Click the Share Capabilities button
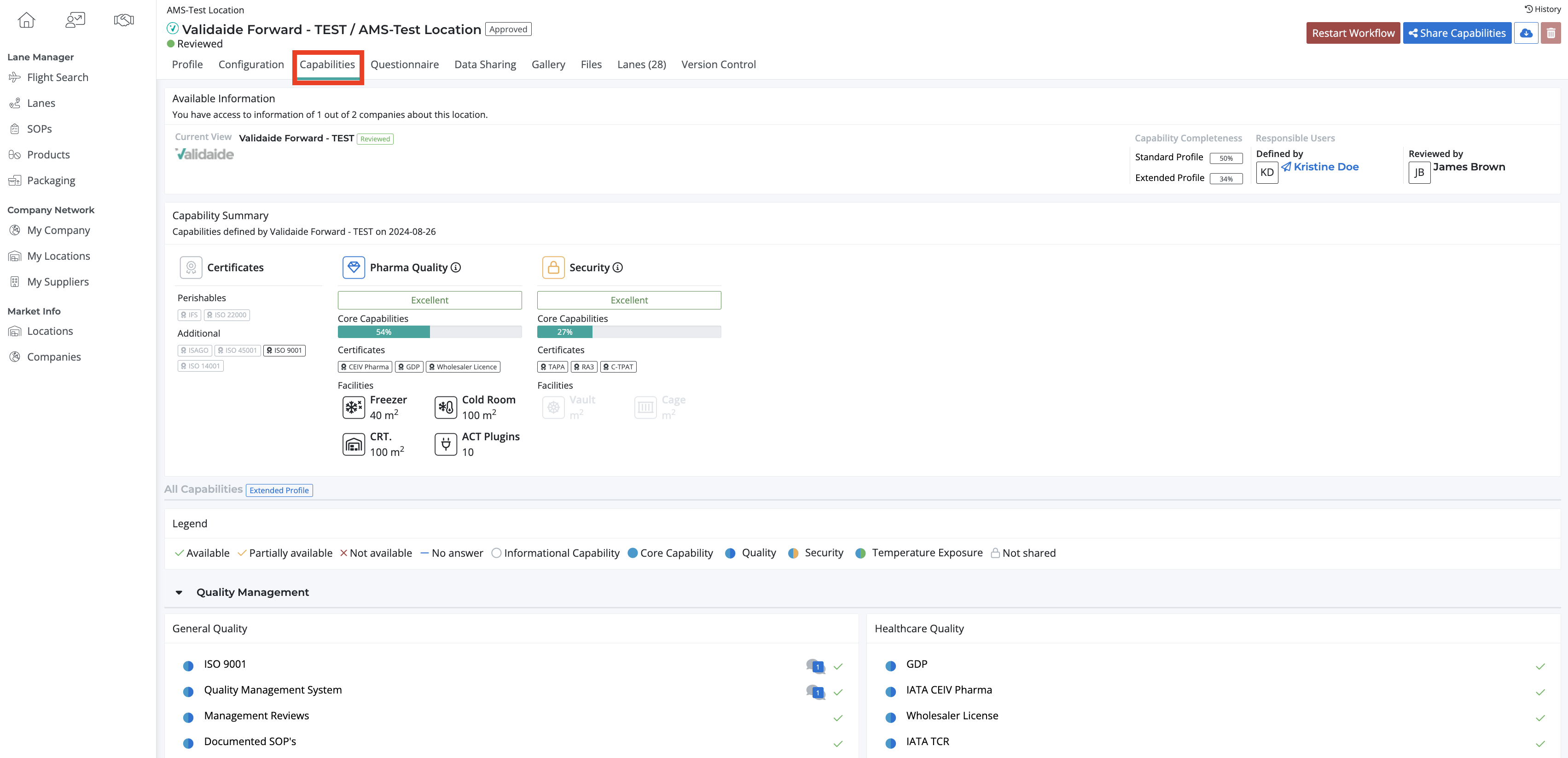Screen dimensions: 1568x758 [x=1457, y=33]
